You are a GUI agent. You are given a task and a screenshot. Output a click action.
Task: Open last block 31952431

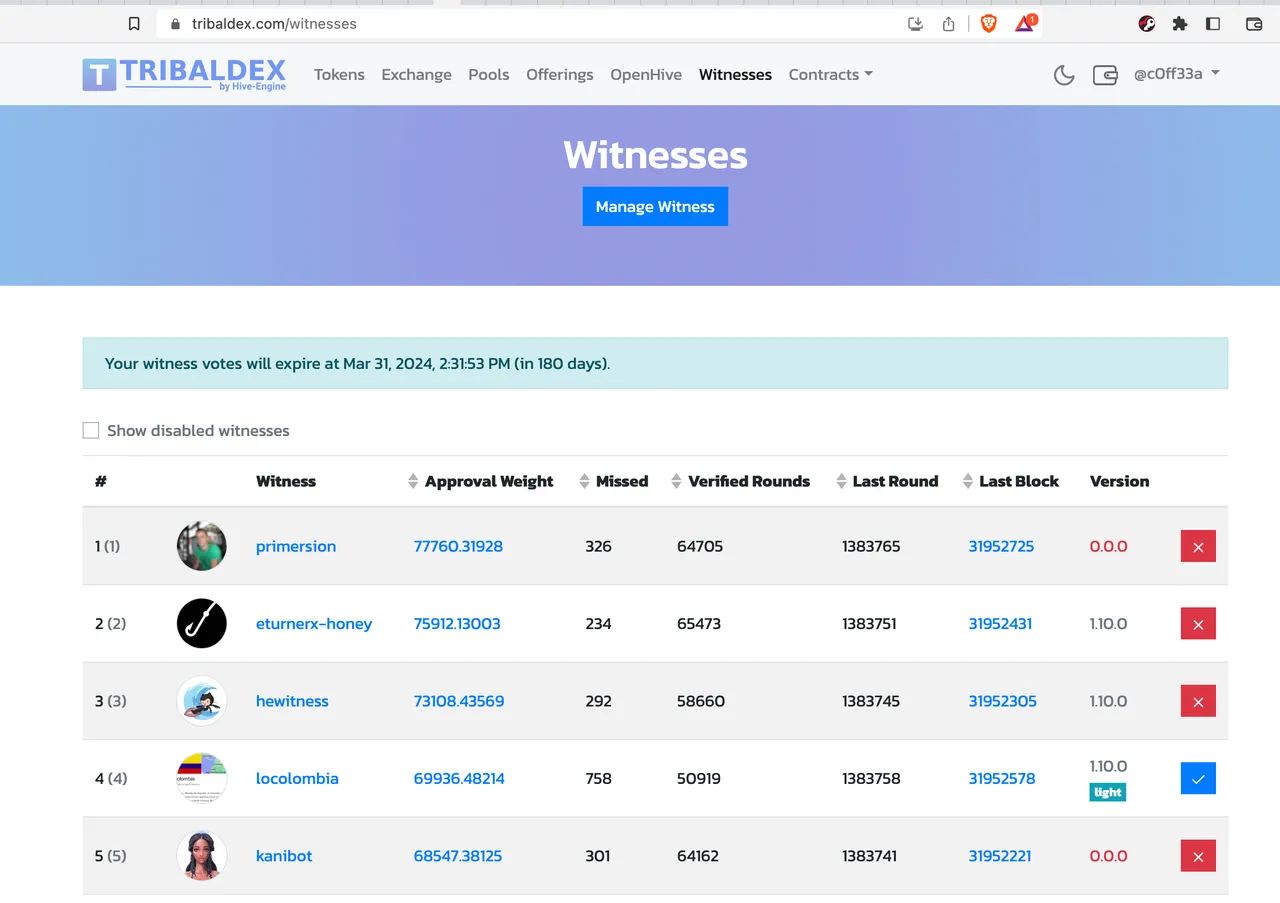[1000, 624]
